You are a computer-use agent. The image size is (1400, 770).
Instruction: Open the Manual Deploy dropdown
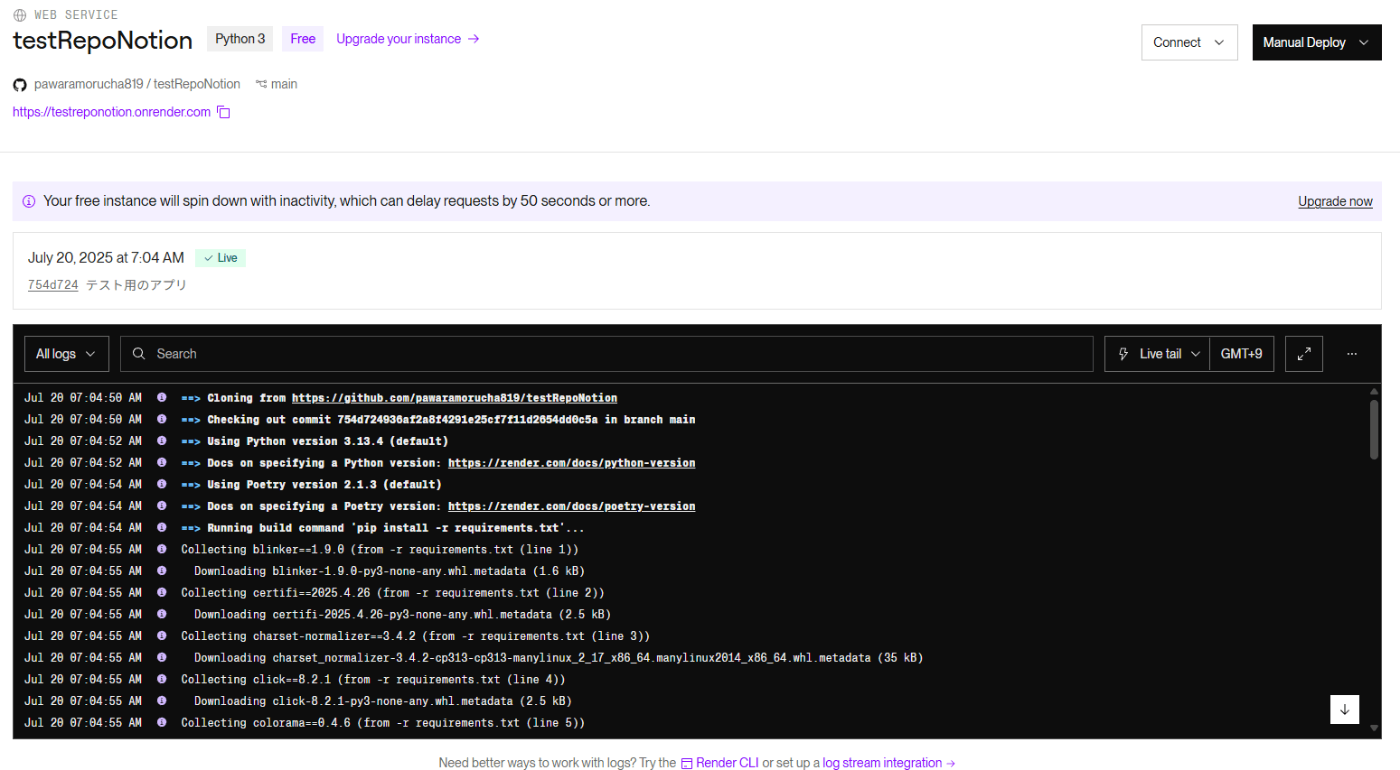[x=1316, y=42]
